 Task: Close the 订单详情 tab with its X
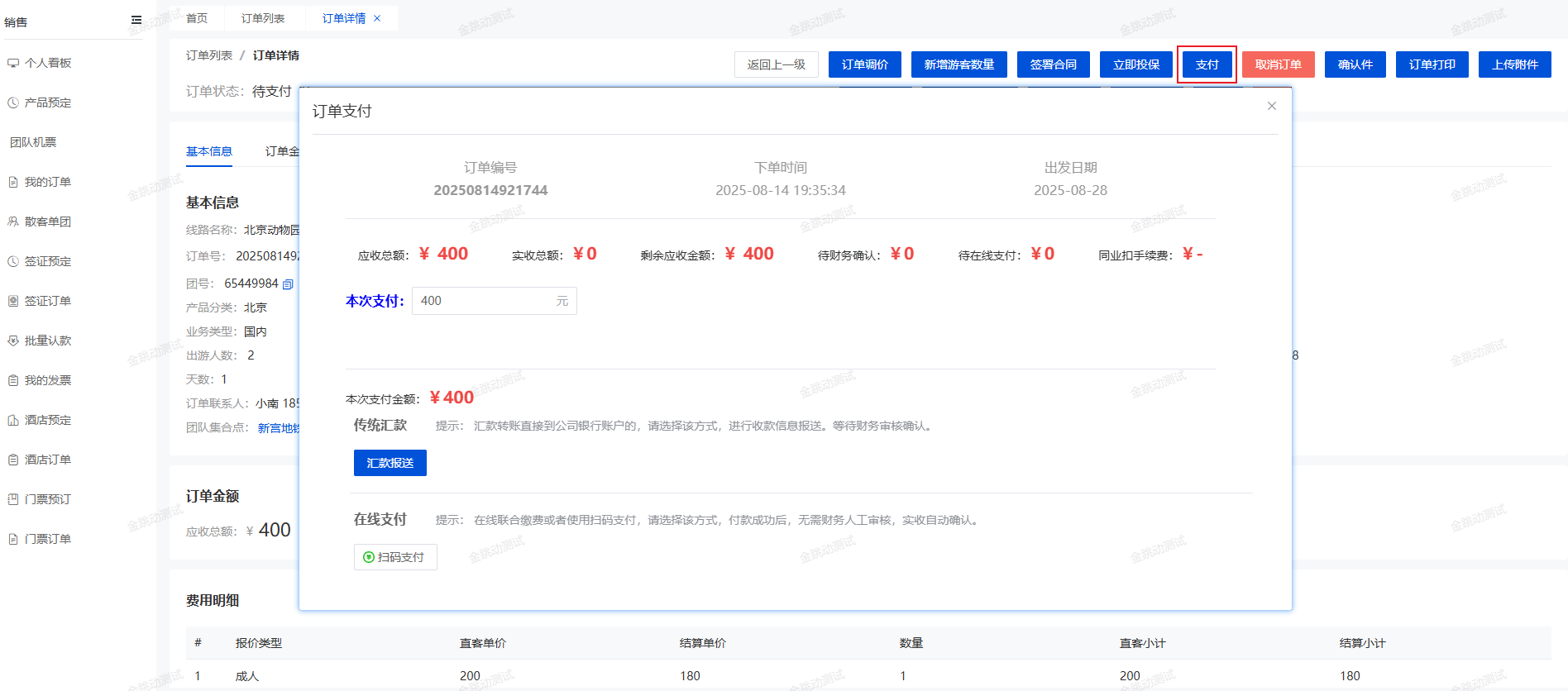click(377, 18)
